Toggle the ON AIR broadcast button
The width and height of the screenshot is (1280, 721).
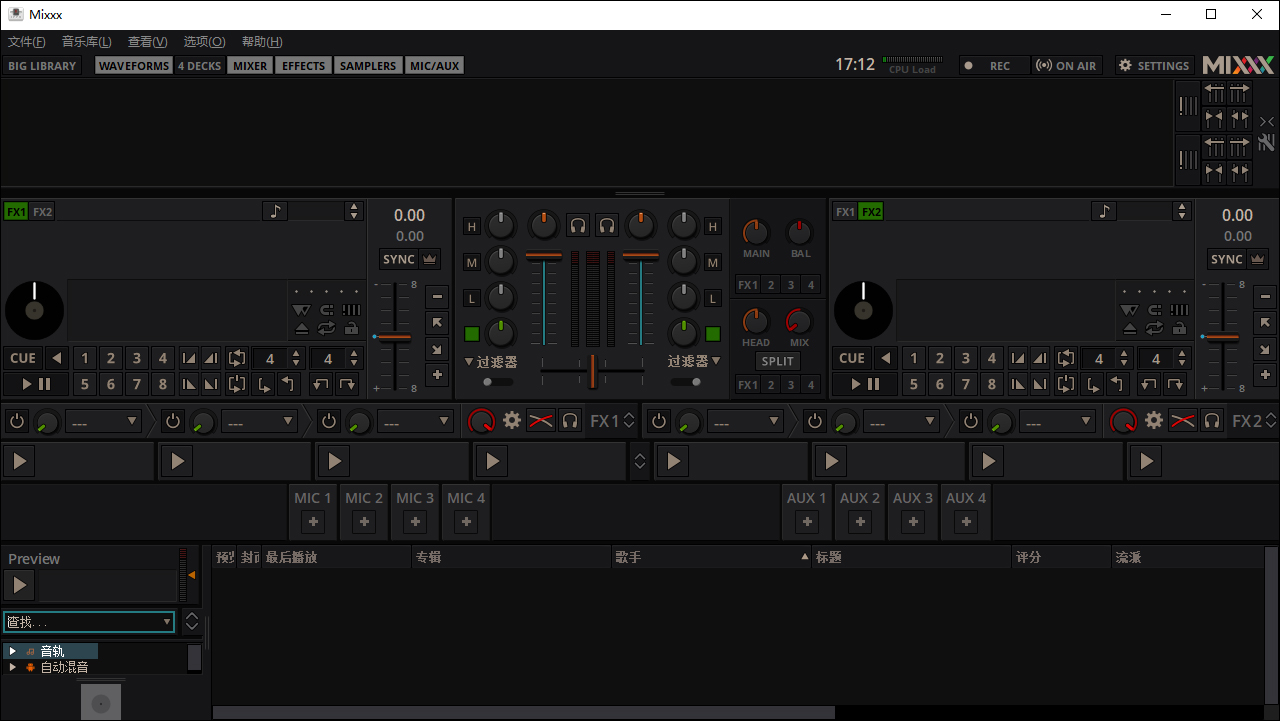[1066, 66]
